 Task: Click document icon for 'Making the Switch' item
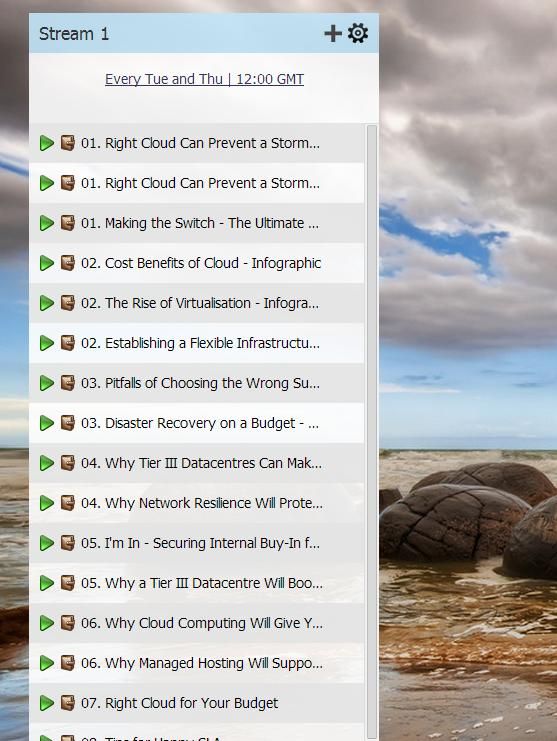[x=68, y=223]
